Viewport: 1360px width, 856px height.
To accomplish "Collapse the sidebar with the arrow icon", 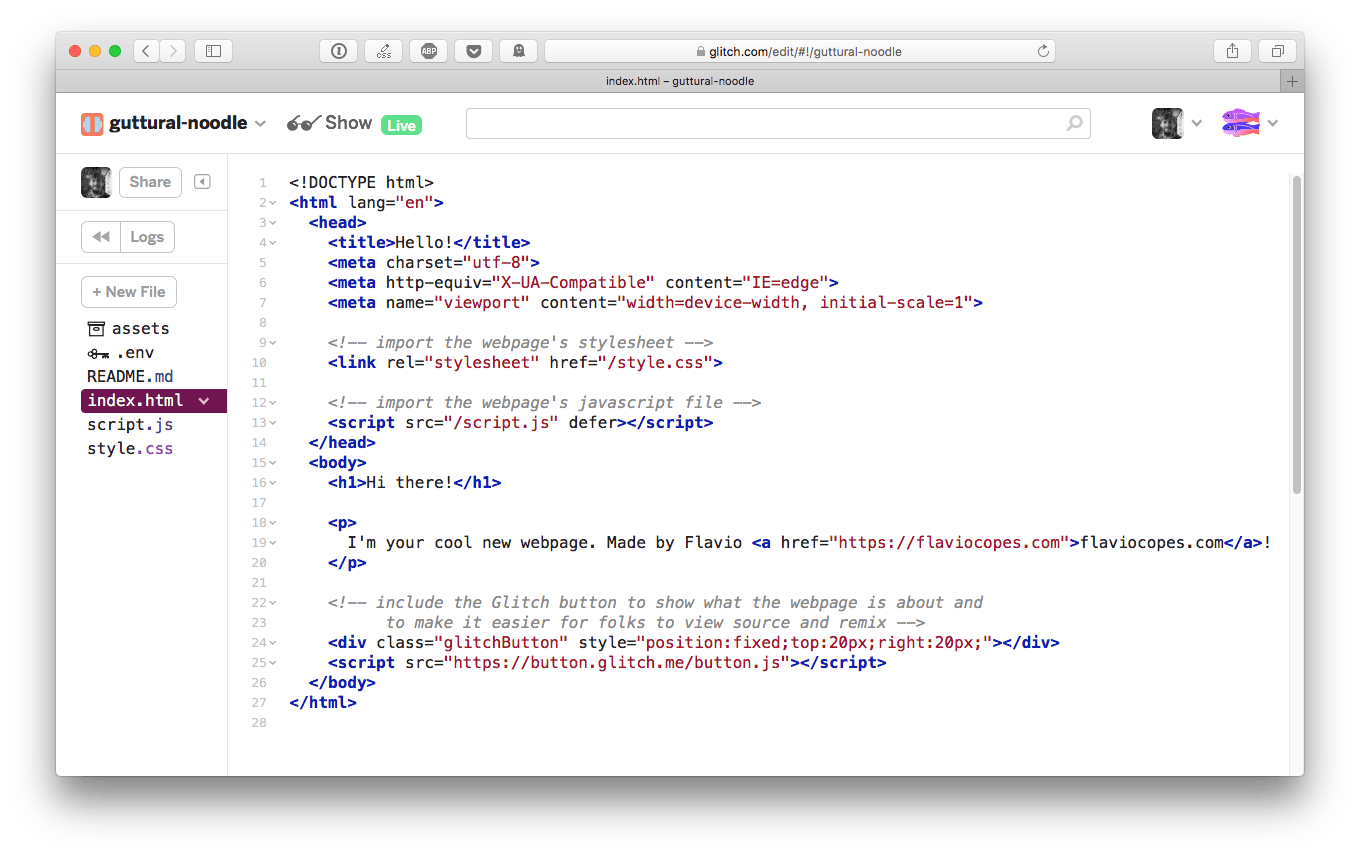I will tap(202, 182).
